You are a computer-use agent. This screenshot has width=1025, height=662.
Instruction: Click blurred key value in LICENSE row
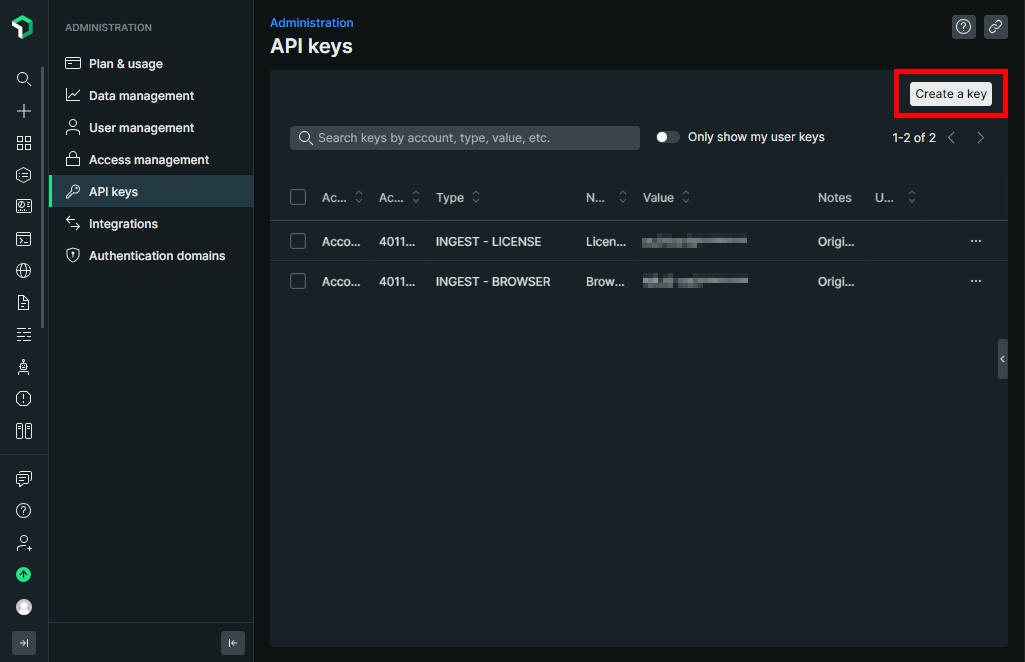[694, 241]
